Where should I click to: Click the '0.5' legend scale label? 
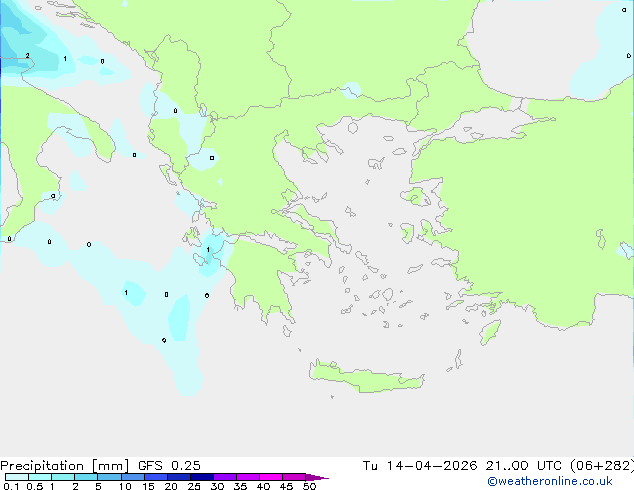tap(35, 486)
